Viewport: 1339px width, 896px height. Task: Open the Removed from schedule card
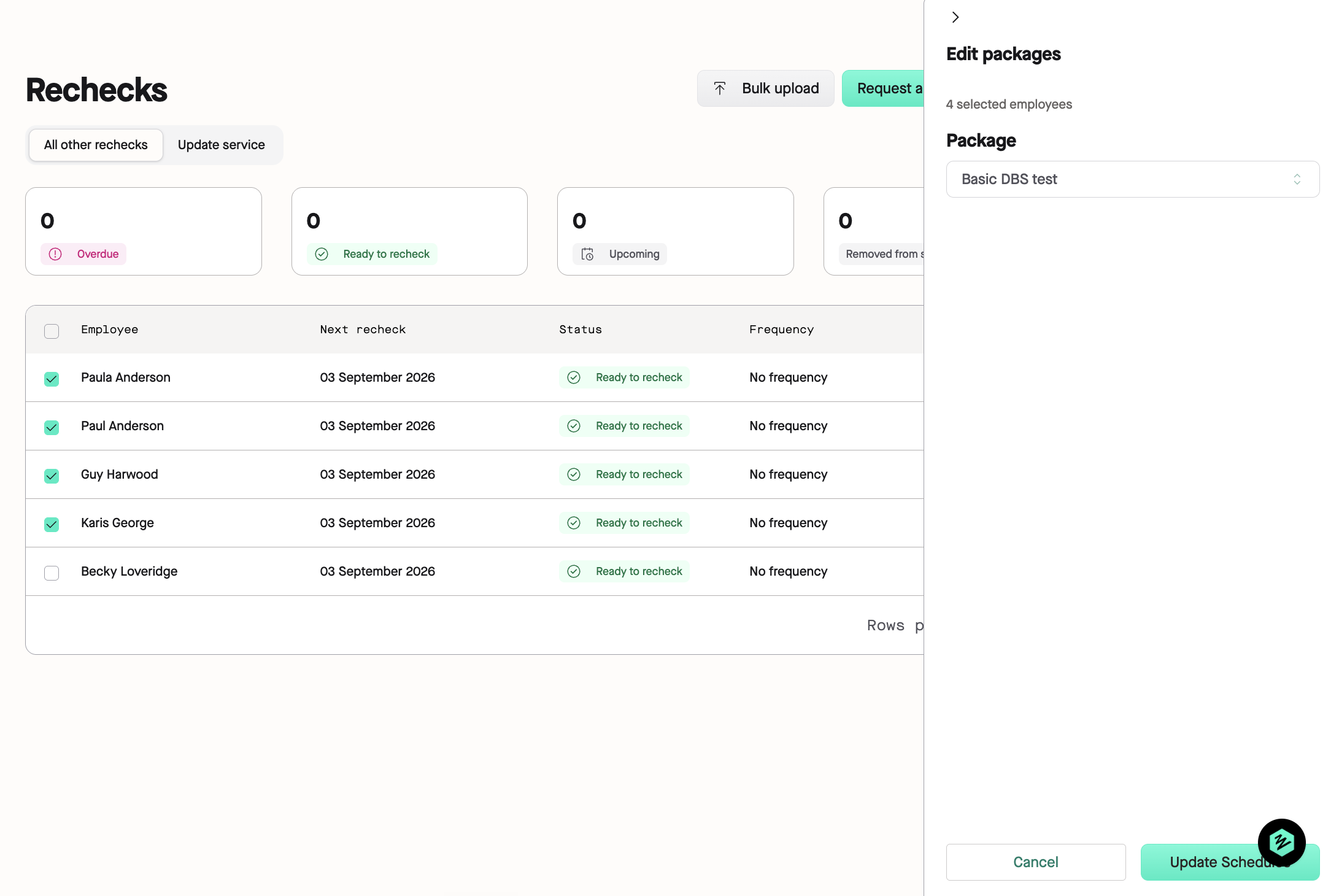click(874, 231)
